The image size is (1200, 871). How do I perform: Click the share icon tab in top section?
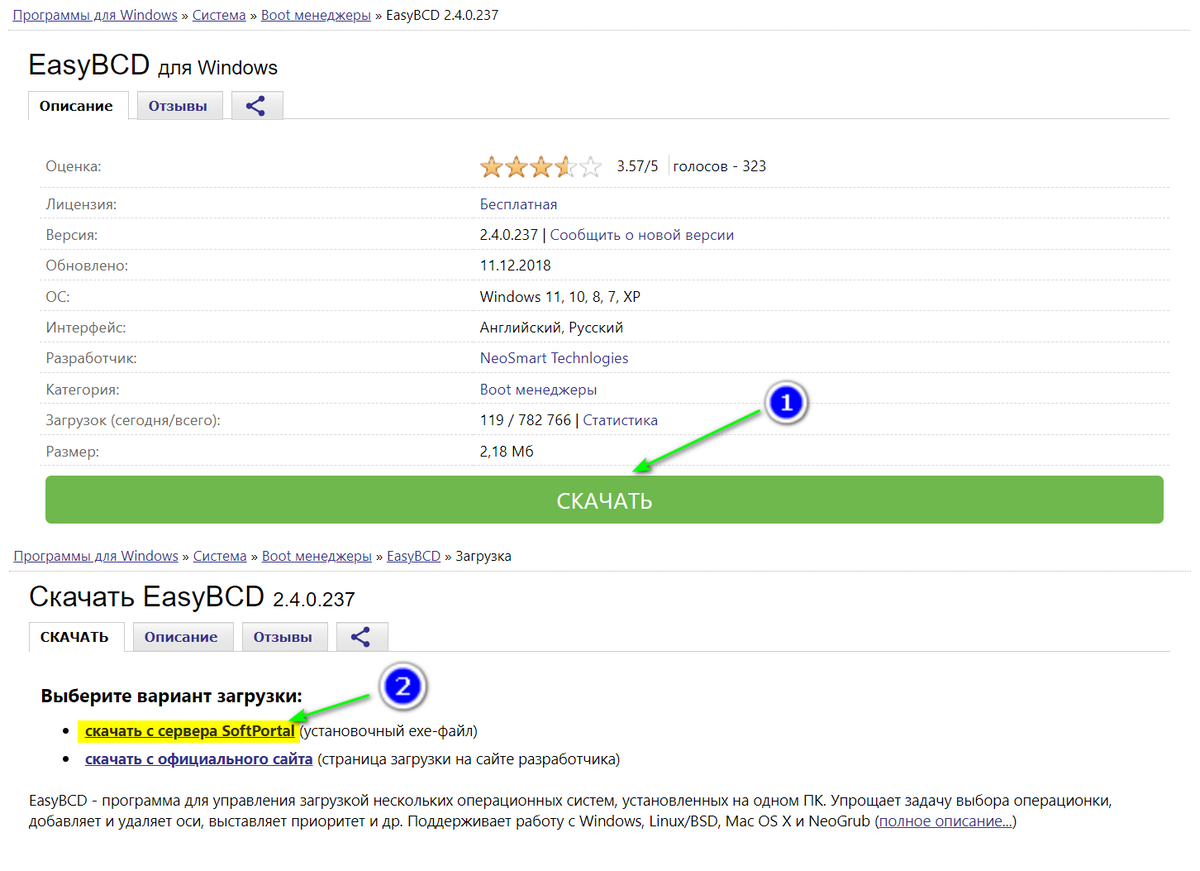click(x=257, y=106)
